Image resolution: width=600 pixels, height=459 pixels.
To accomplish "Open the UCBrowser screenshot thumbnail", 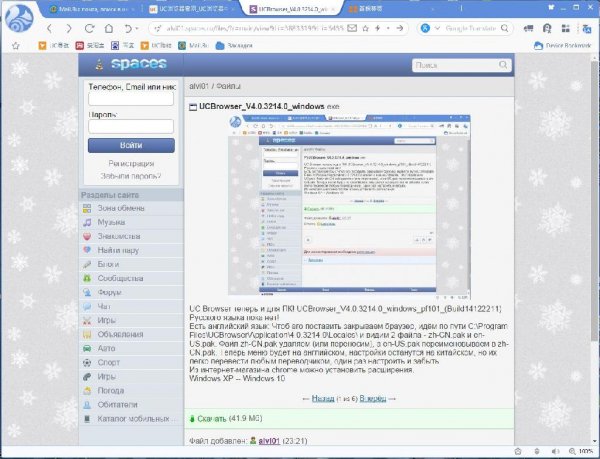I will point(349,207).
